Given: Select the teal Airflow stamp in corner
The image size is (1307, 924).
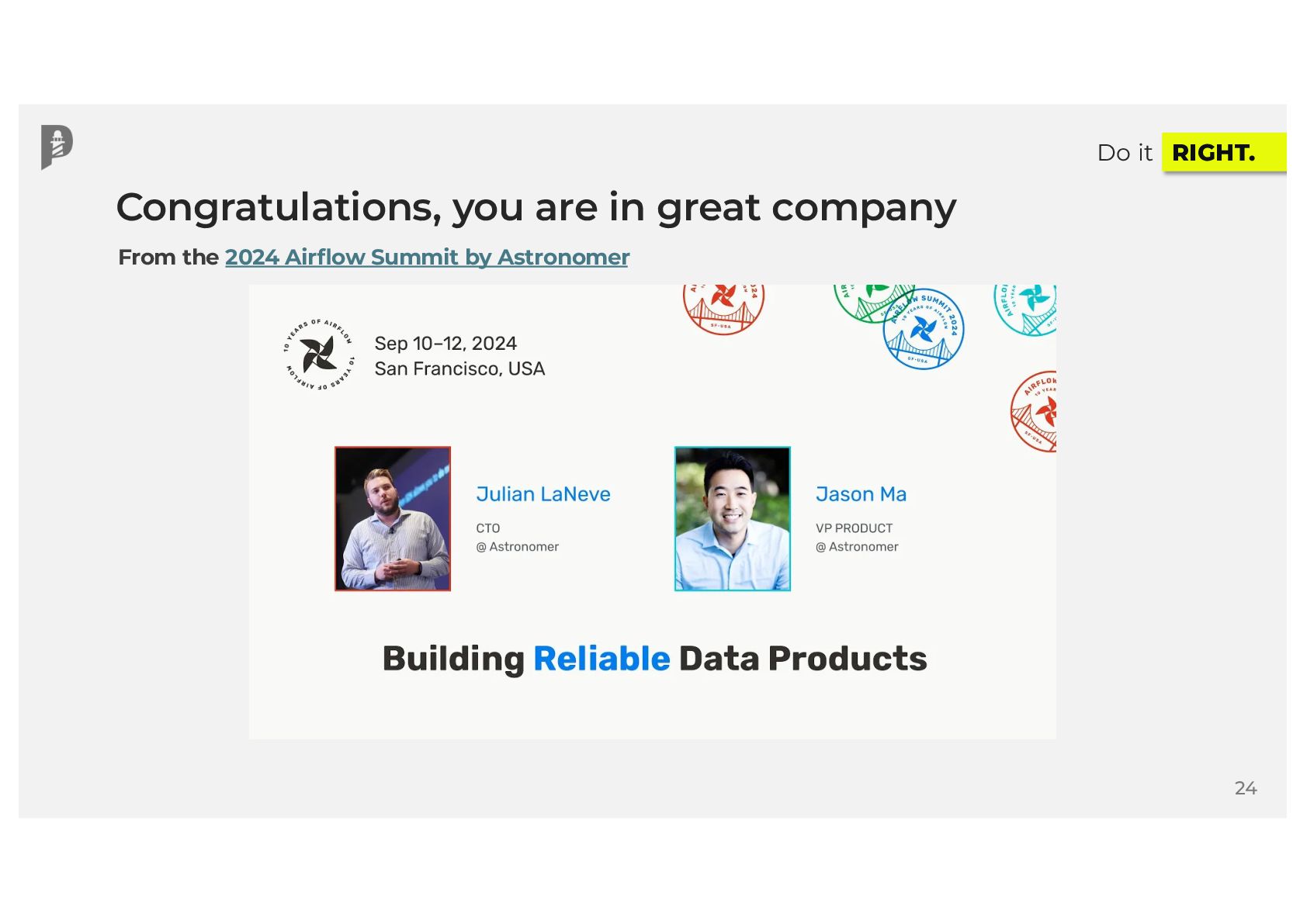Looking at the screenshot, I should tap(1026, 309).
